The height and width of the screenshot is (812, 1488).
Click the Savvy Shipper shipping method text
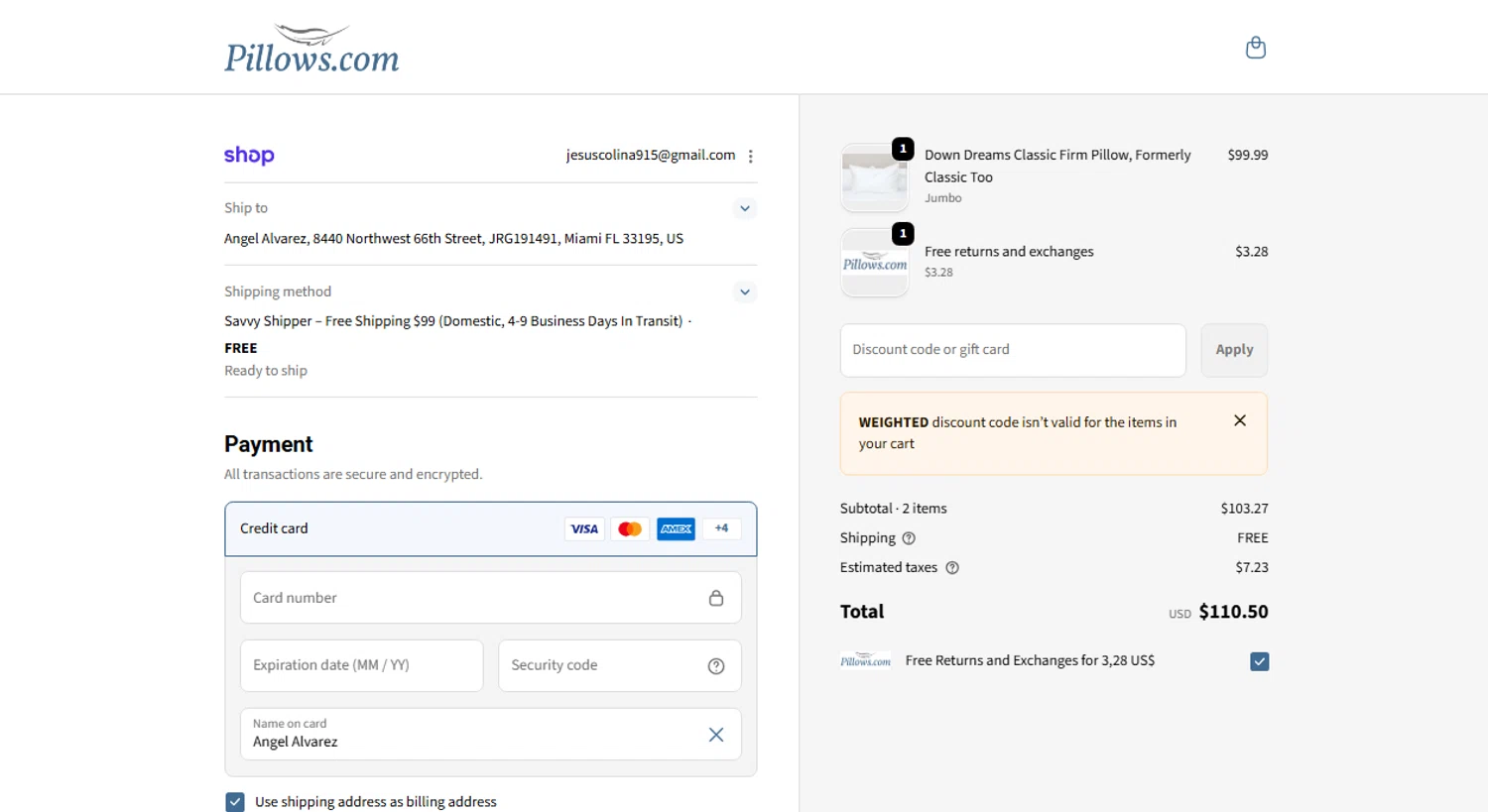click(453, 321)
